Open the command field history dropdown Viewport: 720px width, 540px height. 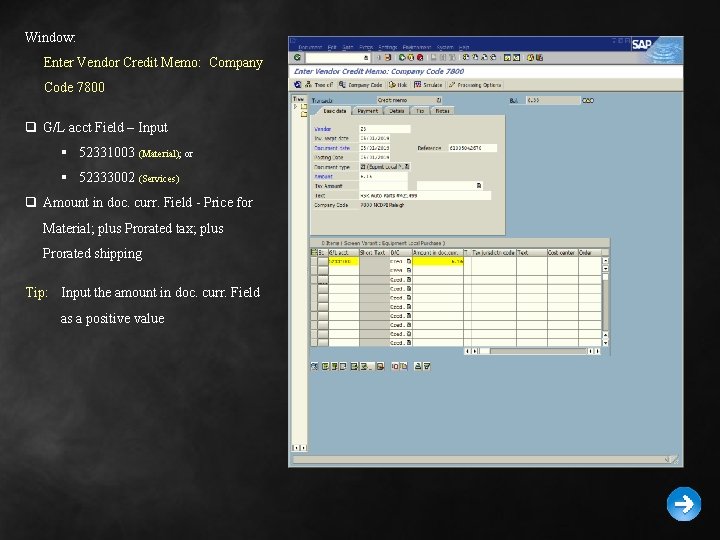click(366, 58)
